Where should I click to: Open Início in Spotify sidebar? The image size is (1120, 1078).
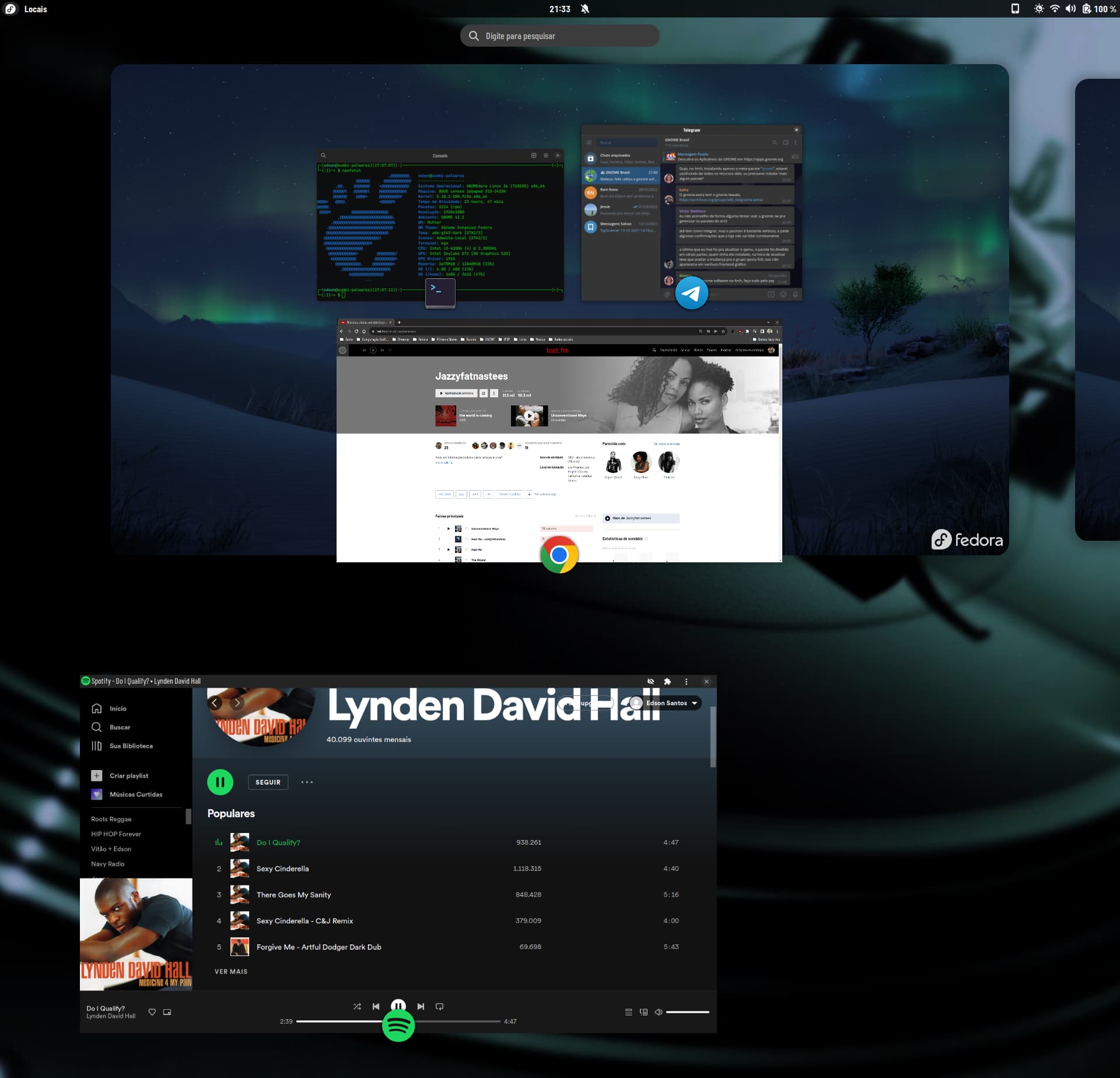pos(110,708)
